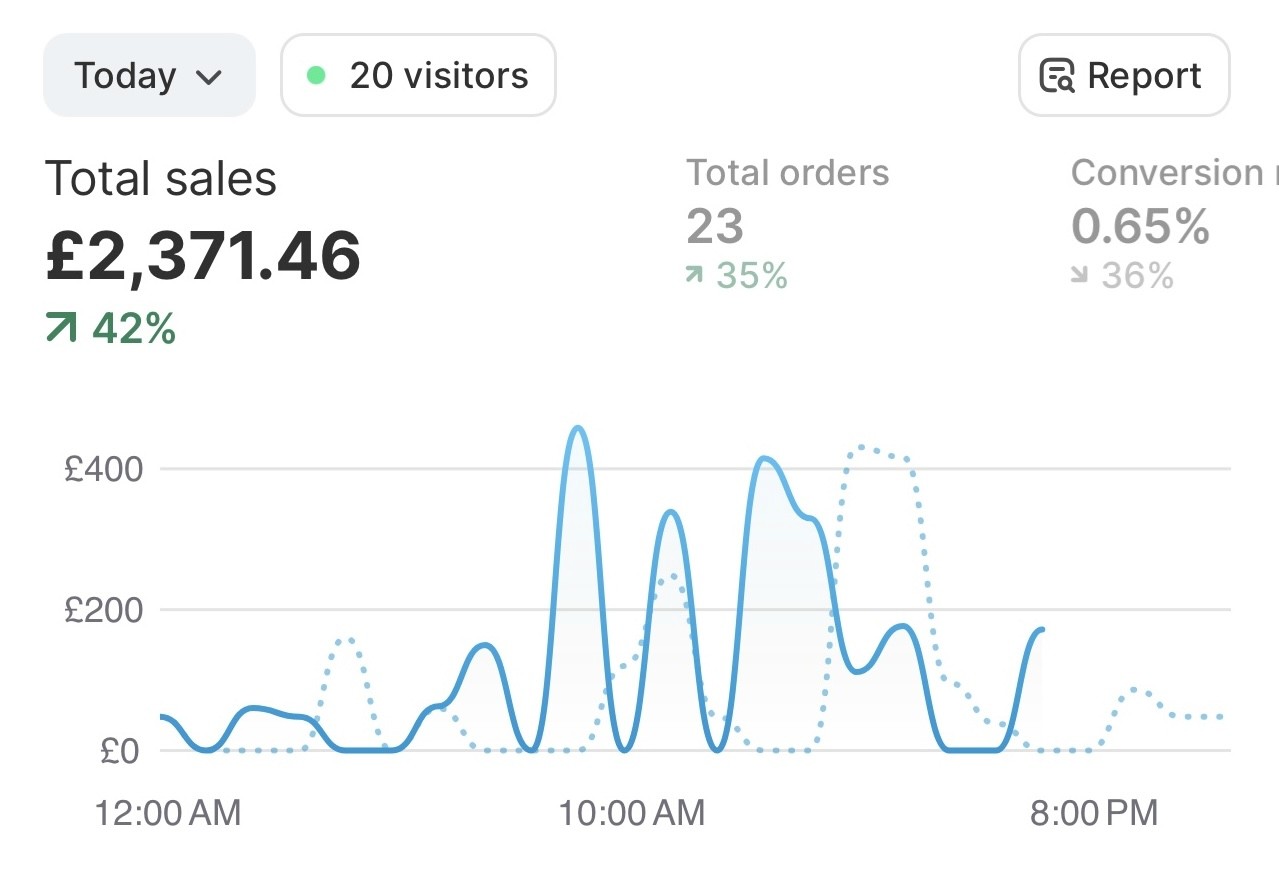The image size is (1279, 875).
Task: Click the 12:00 AM axis label
Action: (168, 813)
